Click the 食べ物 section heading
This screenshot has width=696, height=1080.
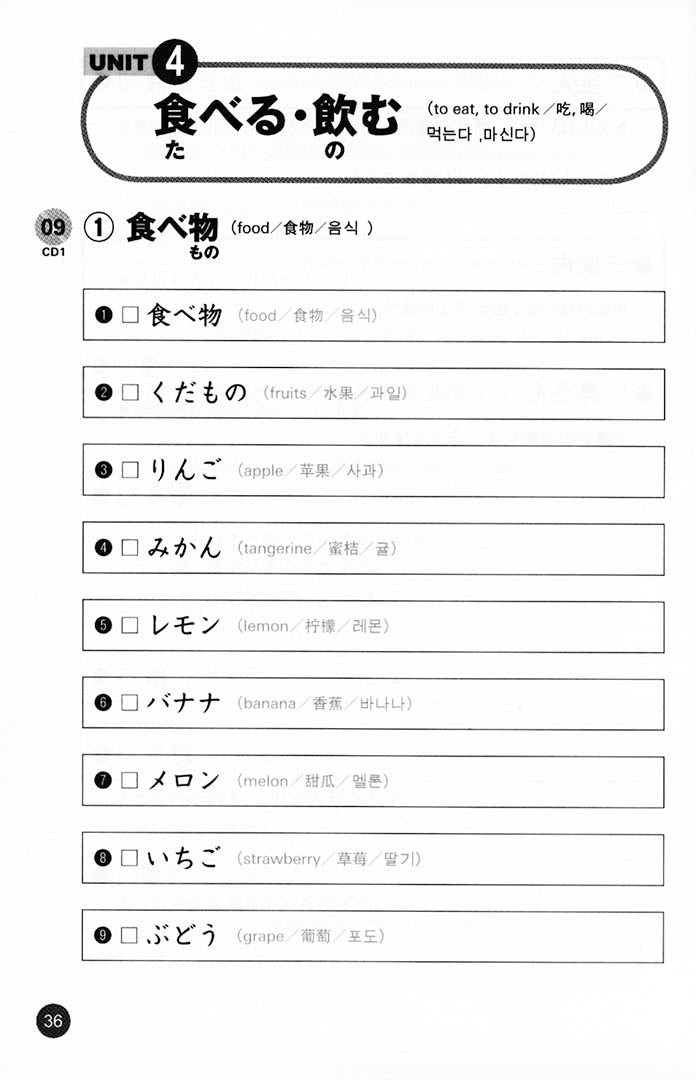click(171, 229)
